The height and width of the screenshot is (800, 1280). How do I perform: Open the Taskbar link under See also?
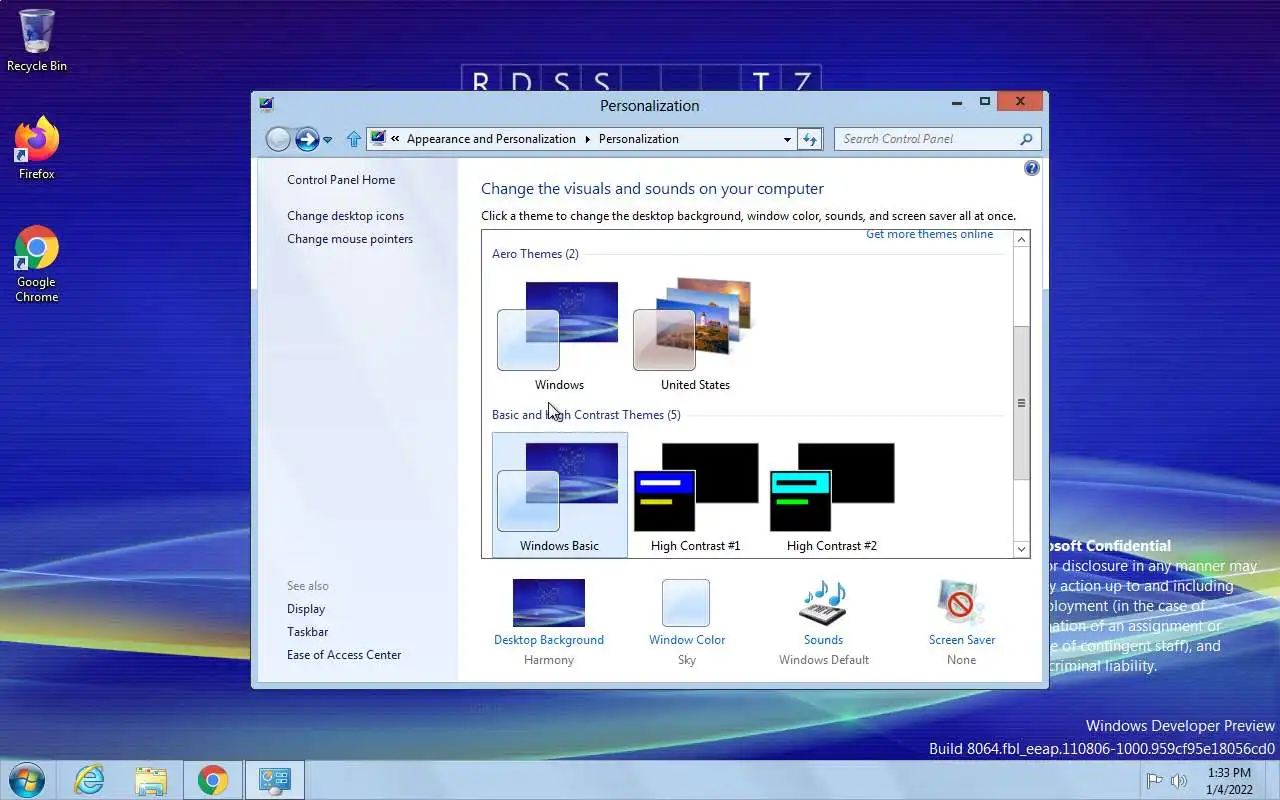307,632
